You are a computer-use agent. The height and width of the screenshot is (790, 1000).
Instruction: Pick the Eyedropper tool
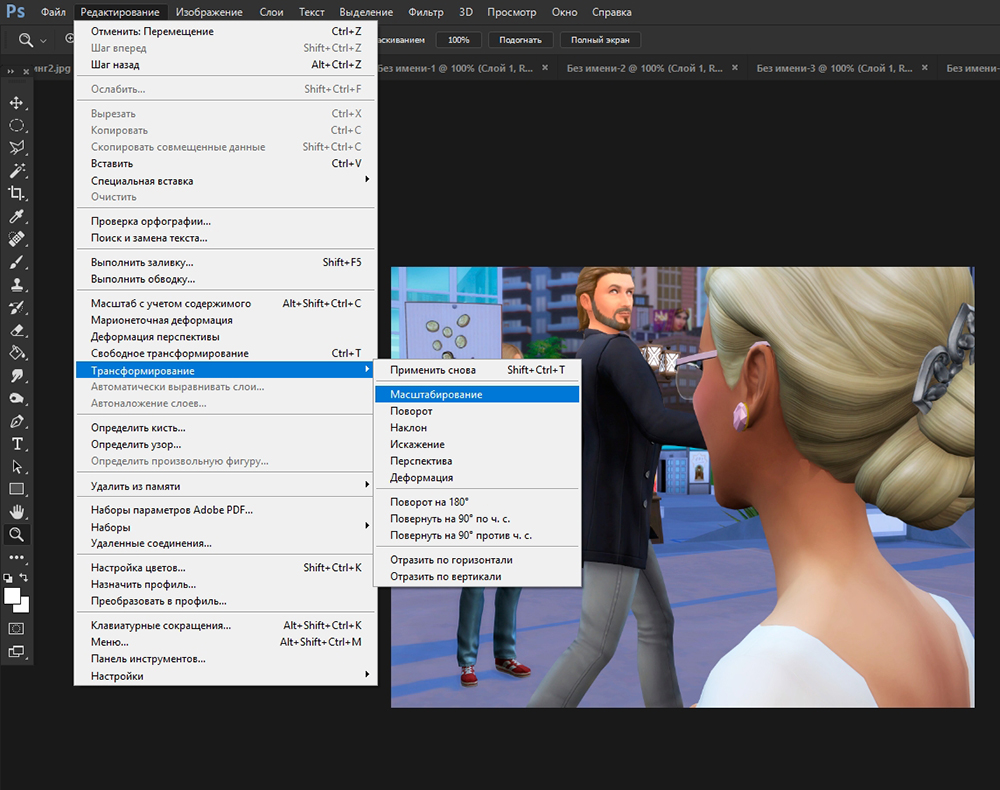click(17, 216)
